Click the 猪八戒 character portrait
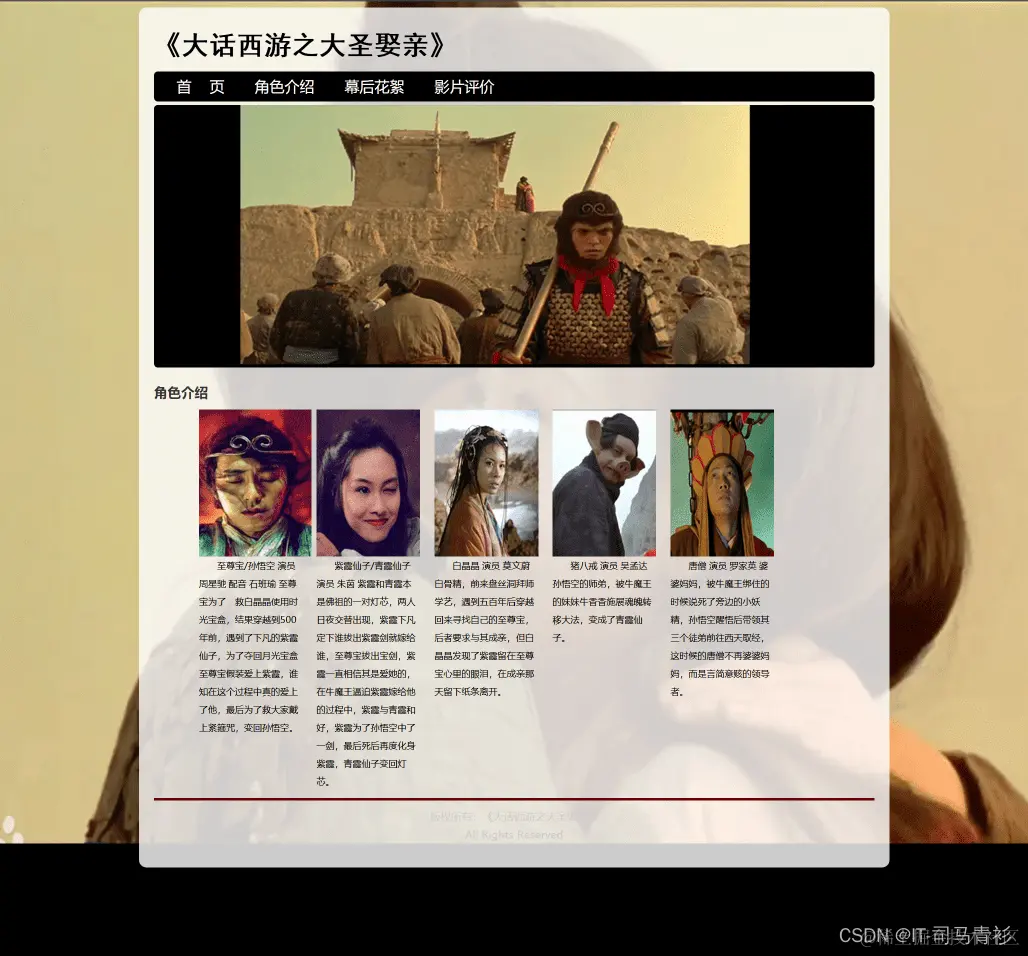 click(x=604, y=483)
